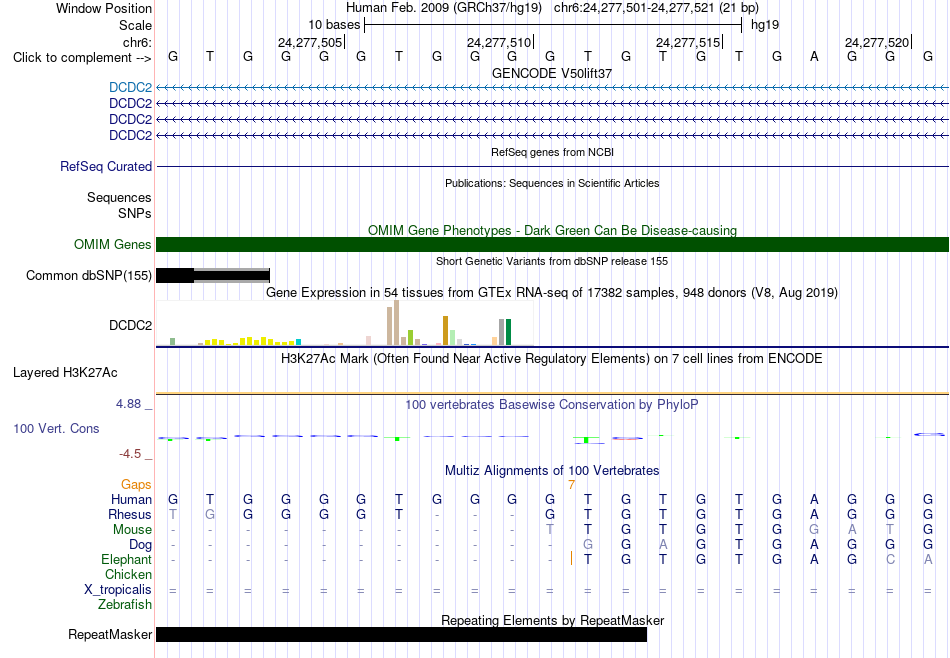
Task: Click the 10 bases scale bar
Action: 553,25
